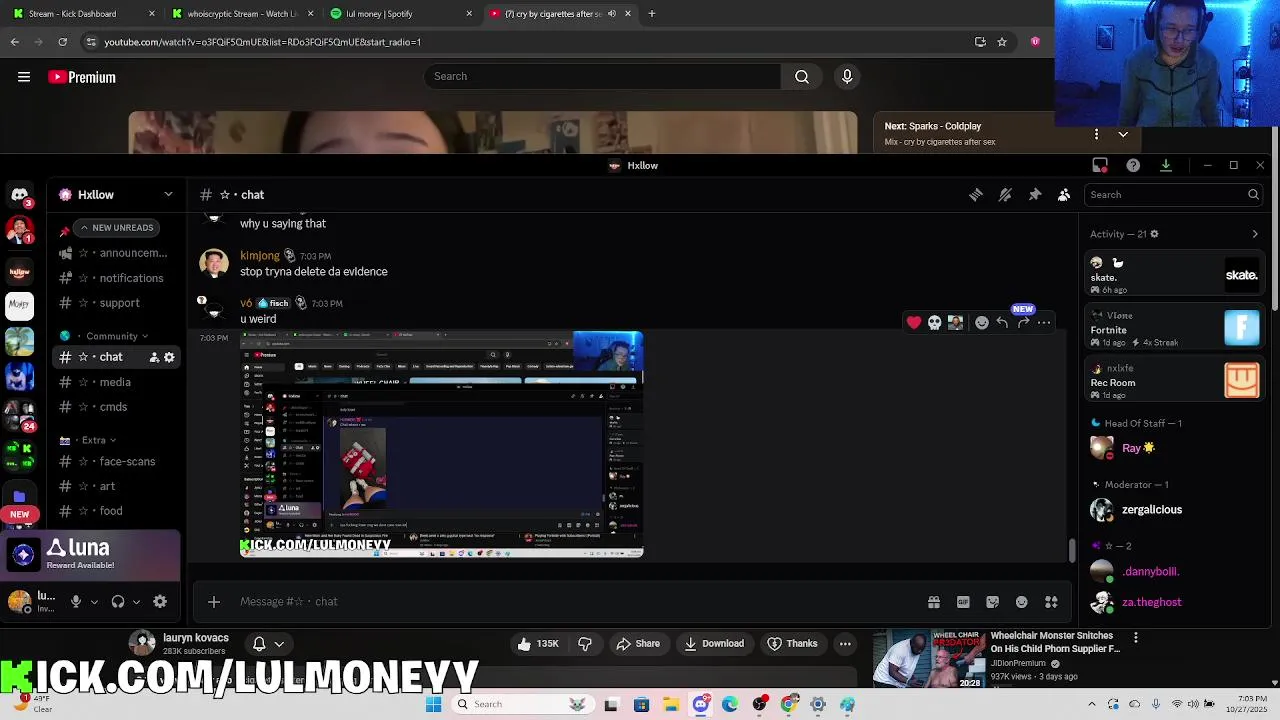Open Discord inbox icon in title bar

click(1100, 165)
